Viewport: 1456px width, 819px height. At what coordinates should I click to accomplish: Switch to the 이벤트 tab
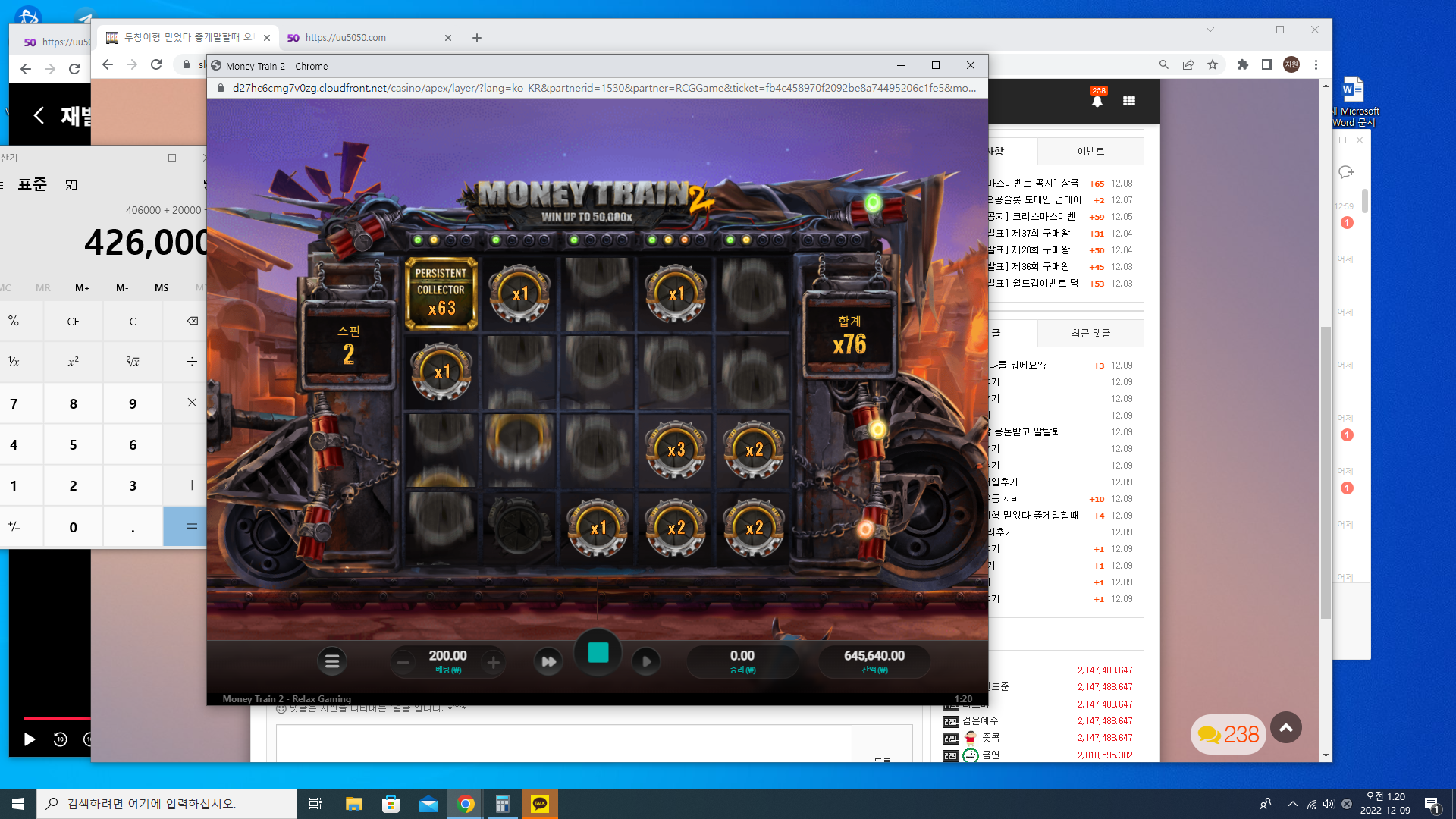point(1090,152)
